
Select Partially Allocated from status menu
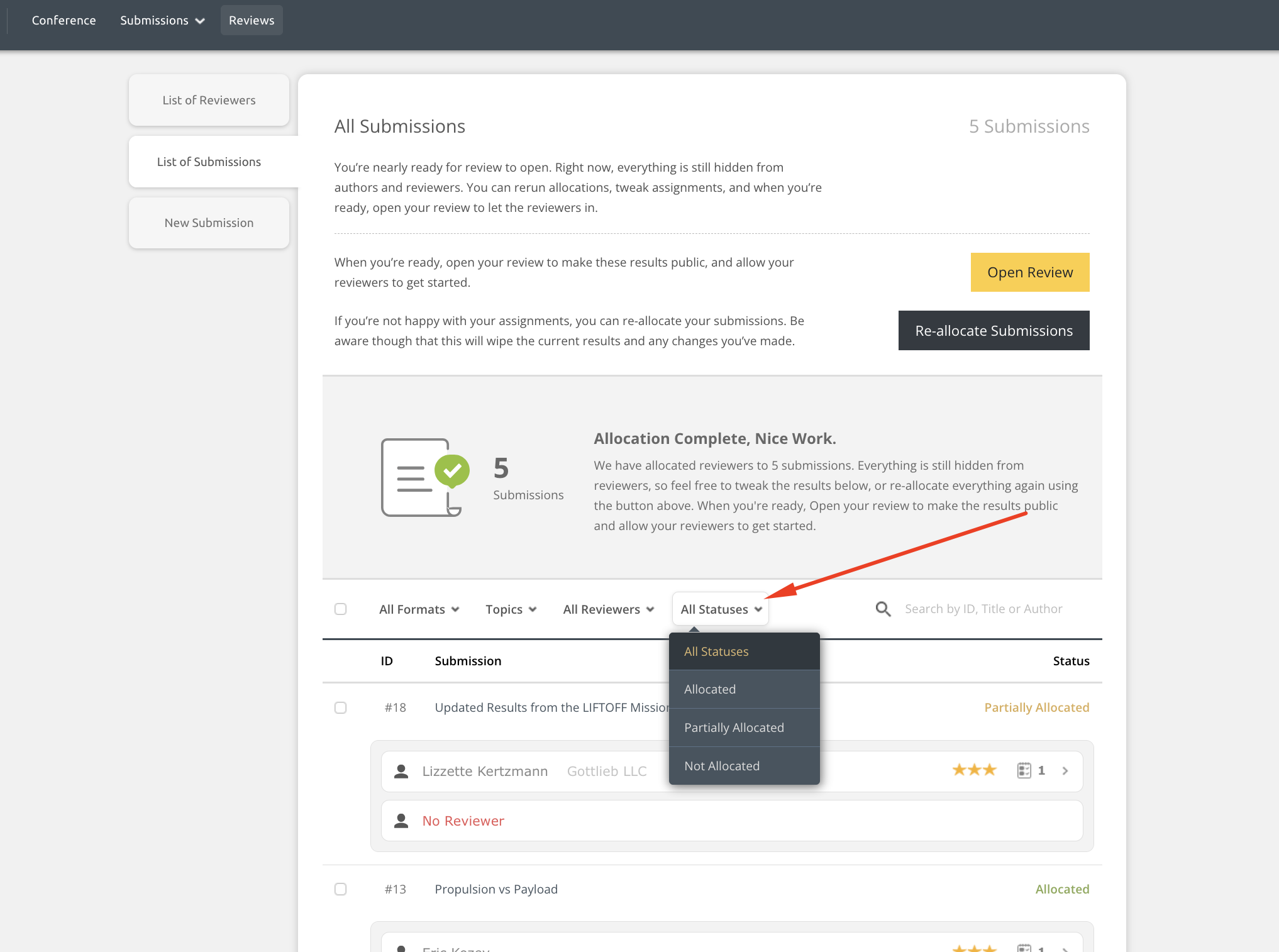coord(734,728)
